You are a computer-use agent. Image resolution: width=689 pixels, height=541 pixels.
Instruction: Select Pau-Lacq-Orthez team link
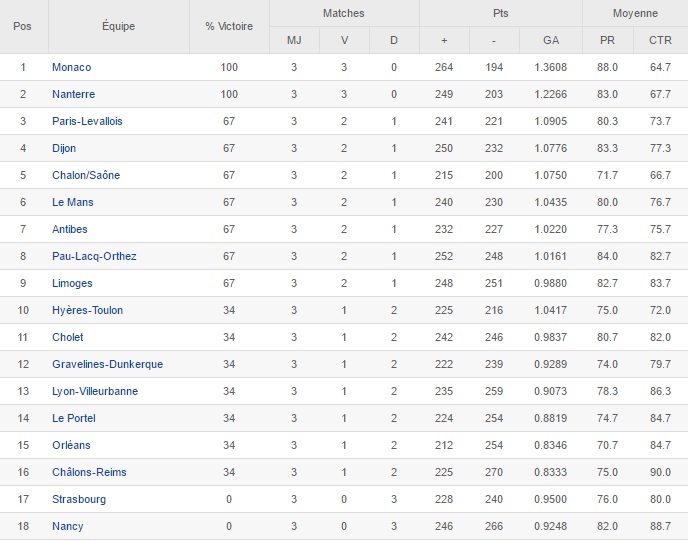click(94, 256)
